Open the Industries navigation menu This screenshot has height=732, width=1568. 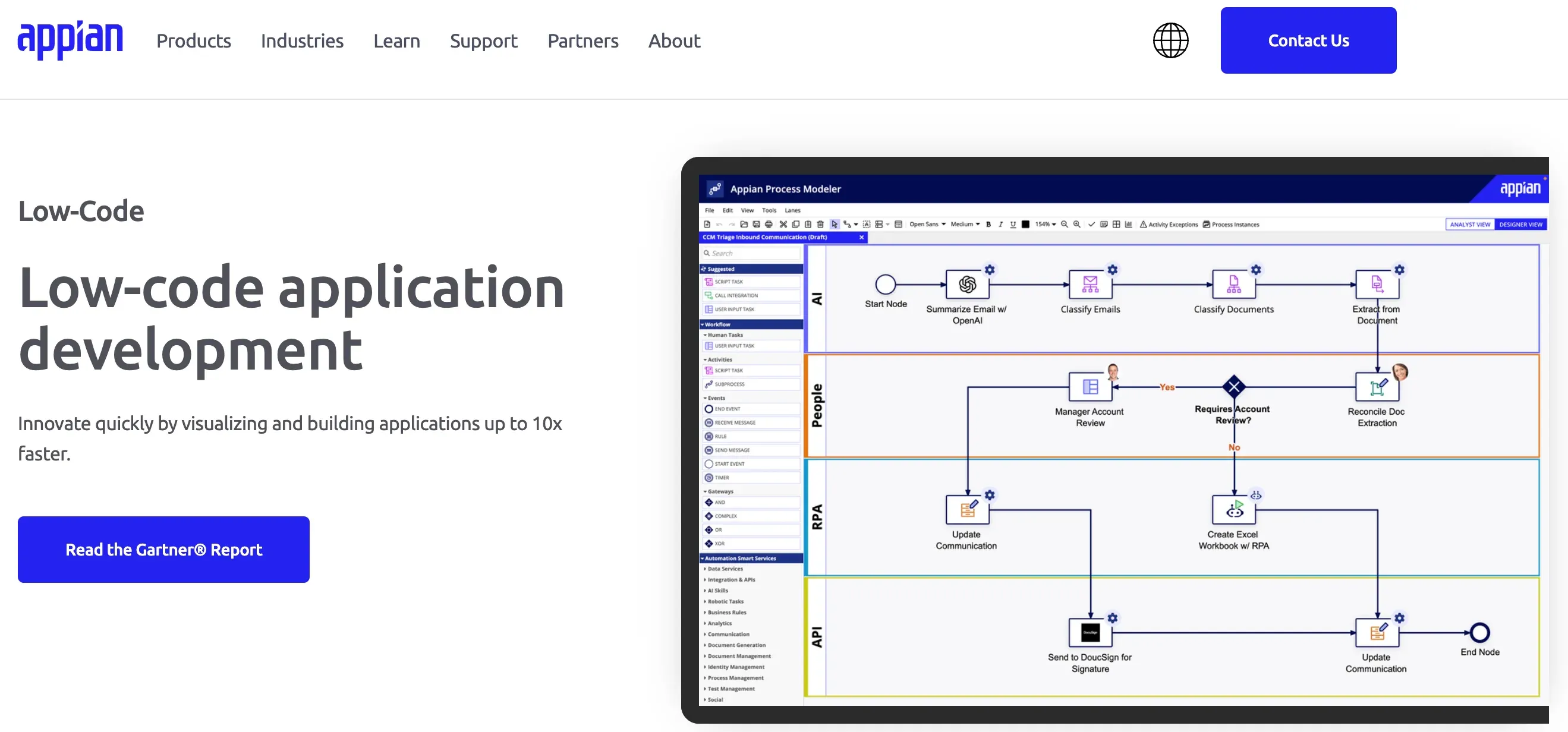302,41
